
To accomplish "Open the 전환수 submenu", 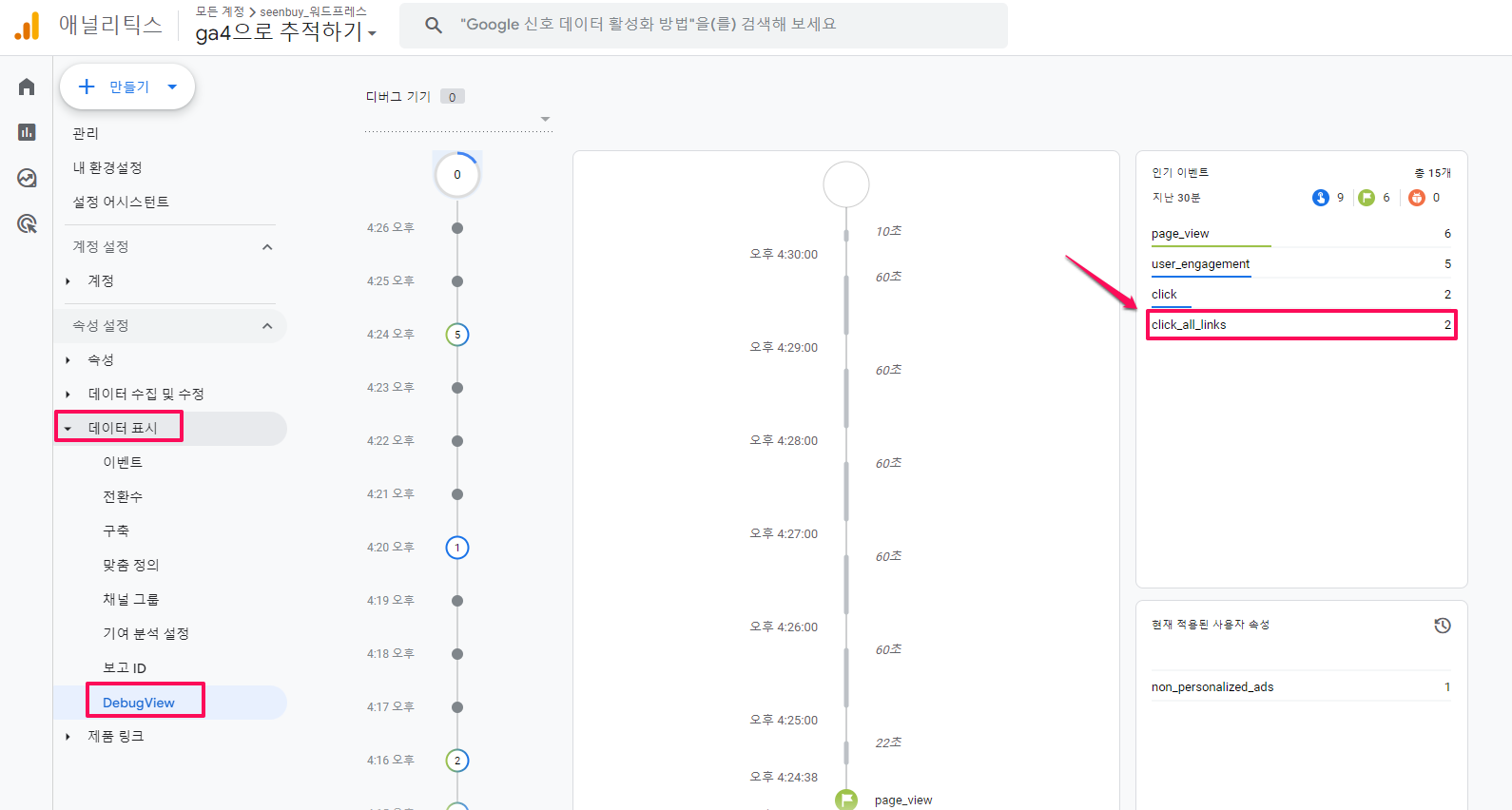I will (123, 496).
